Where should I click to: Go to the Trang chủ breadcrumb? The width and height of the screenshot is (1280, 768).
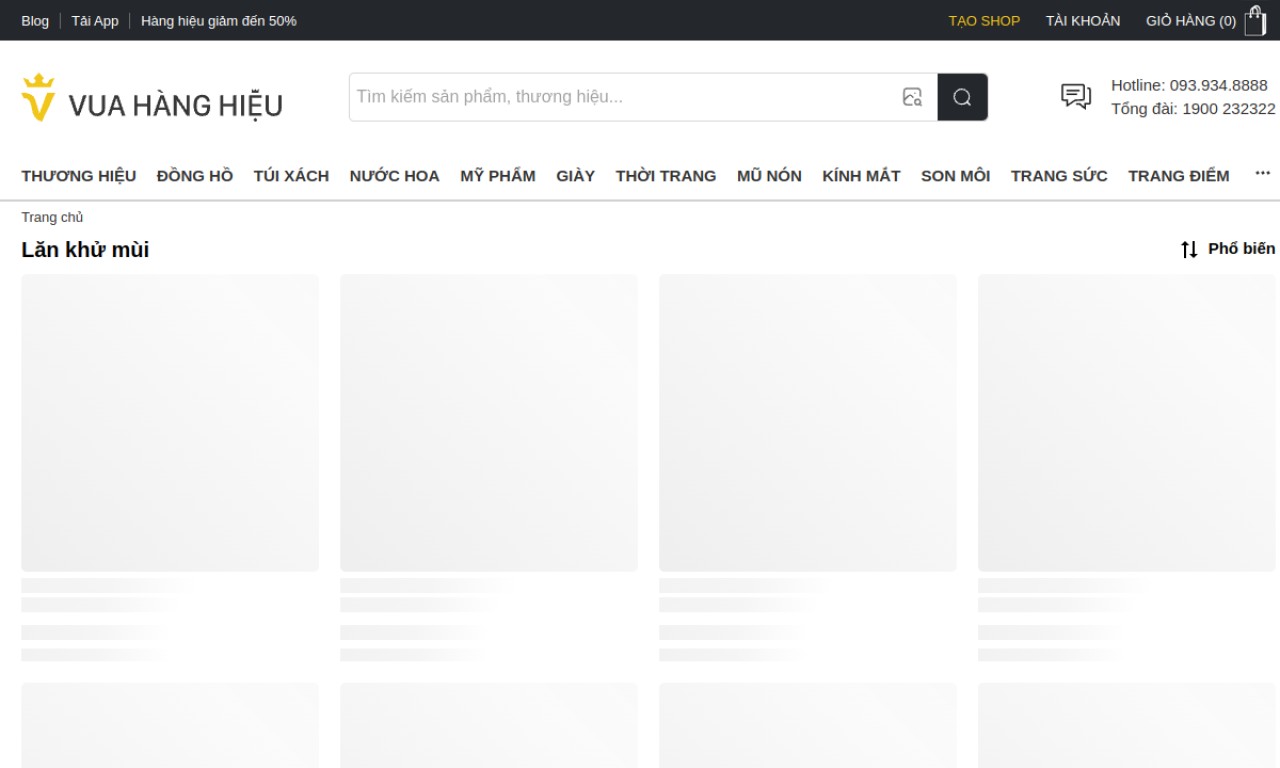[52, 217]
